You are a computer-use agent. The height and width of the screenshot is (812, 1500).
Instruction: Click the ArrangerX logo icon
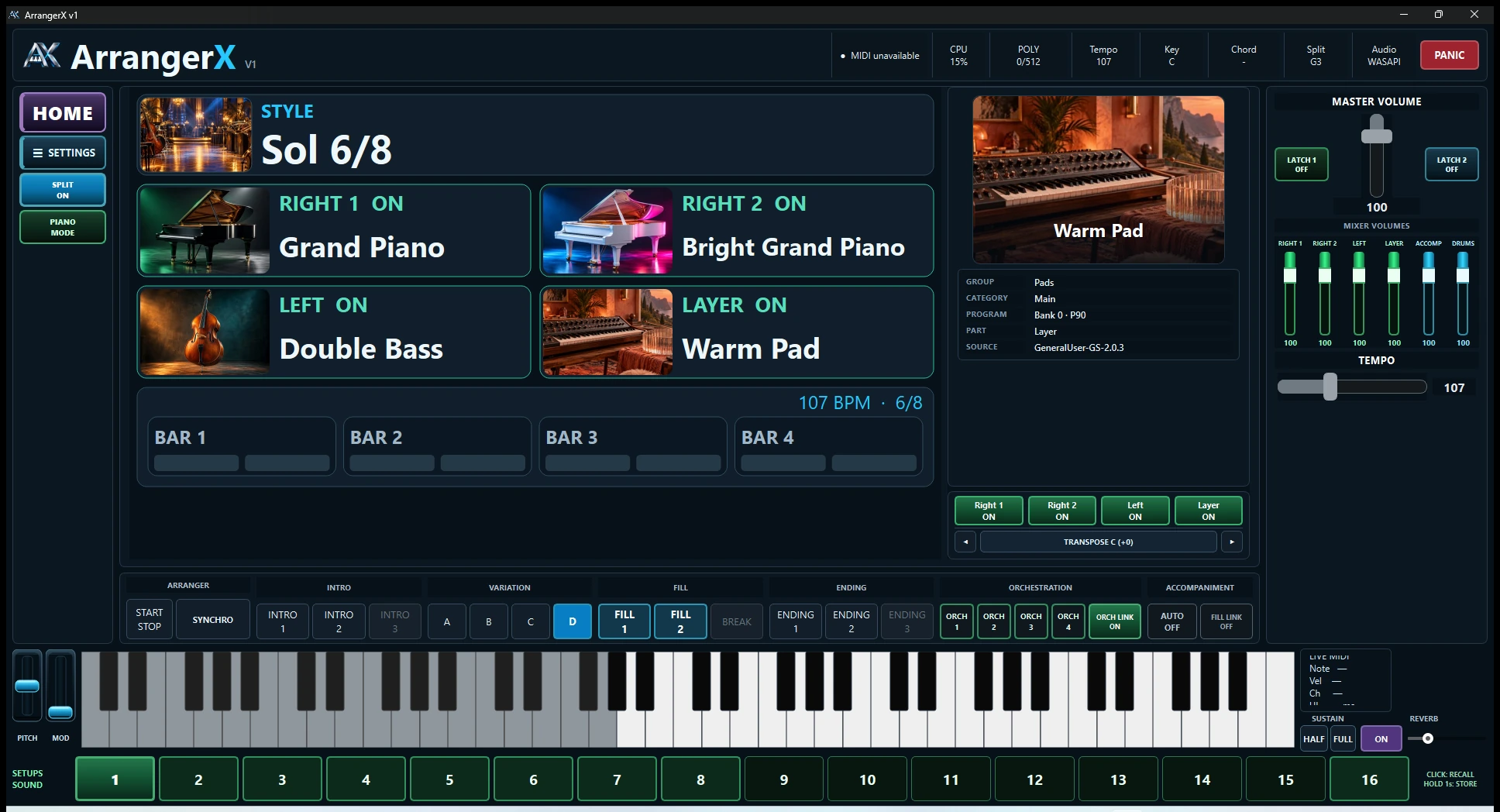42,56
